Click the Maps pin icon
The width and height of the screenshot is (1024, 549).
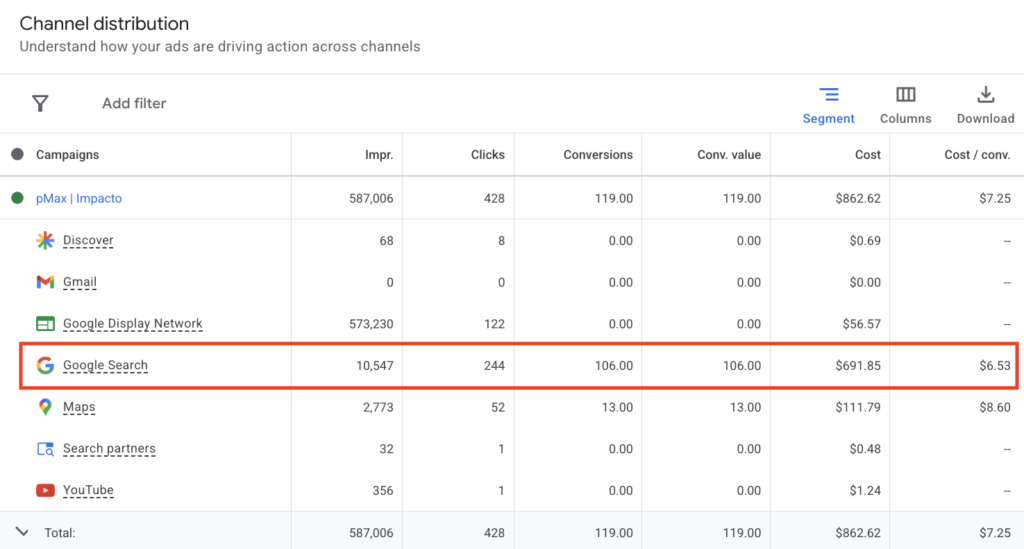pos(45,407)
